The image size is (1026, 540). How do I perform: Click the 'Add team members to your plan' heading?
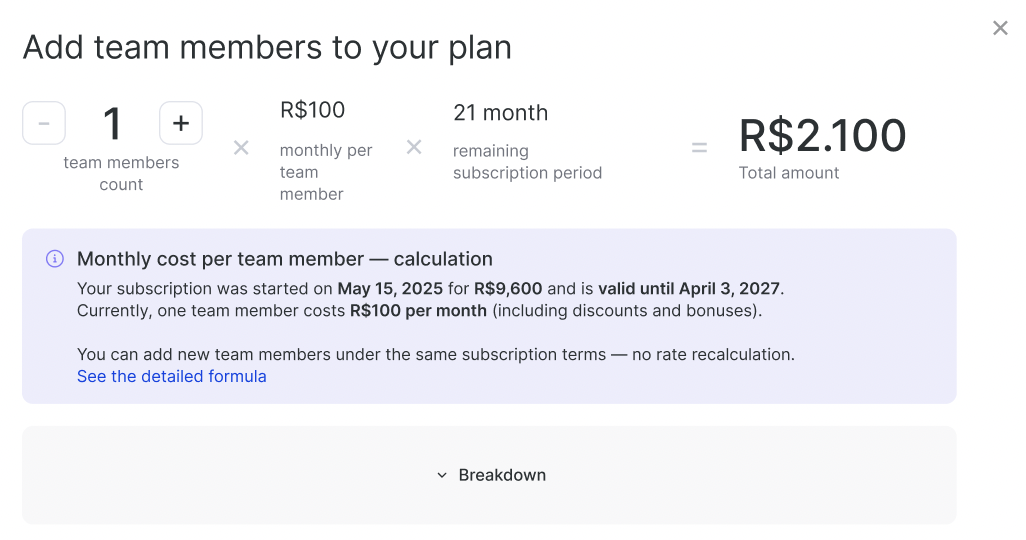pos(267,47)
